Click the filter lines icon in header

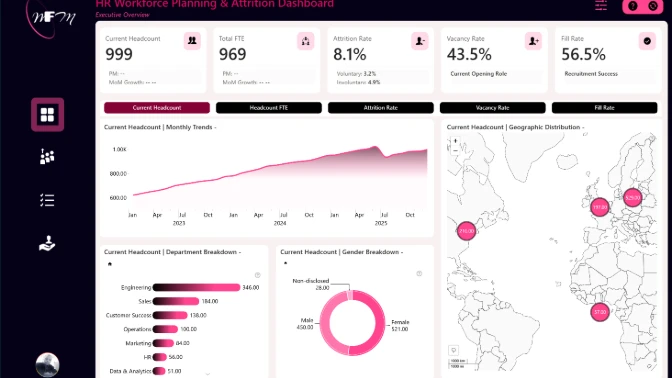click(x=601, y=6)
